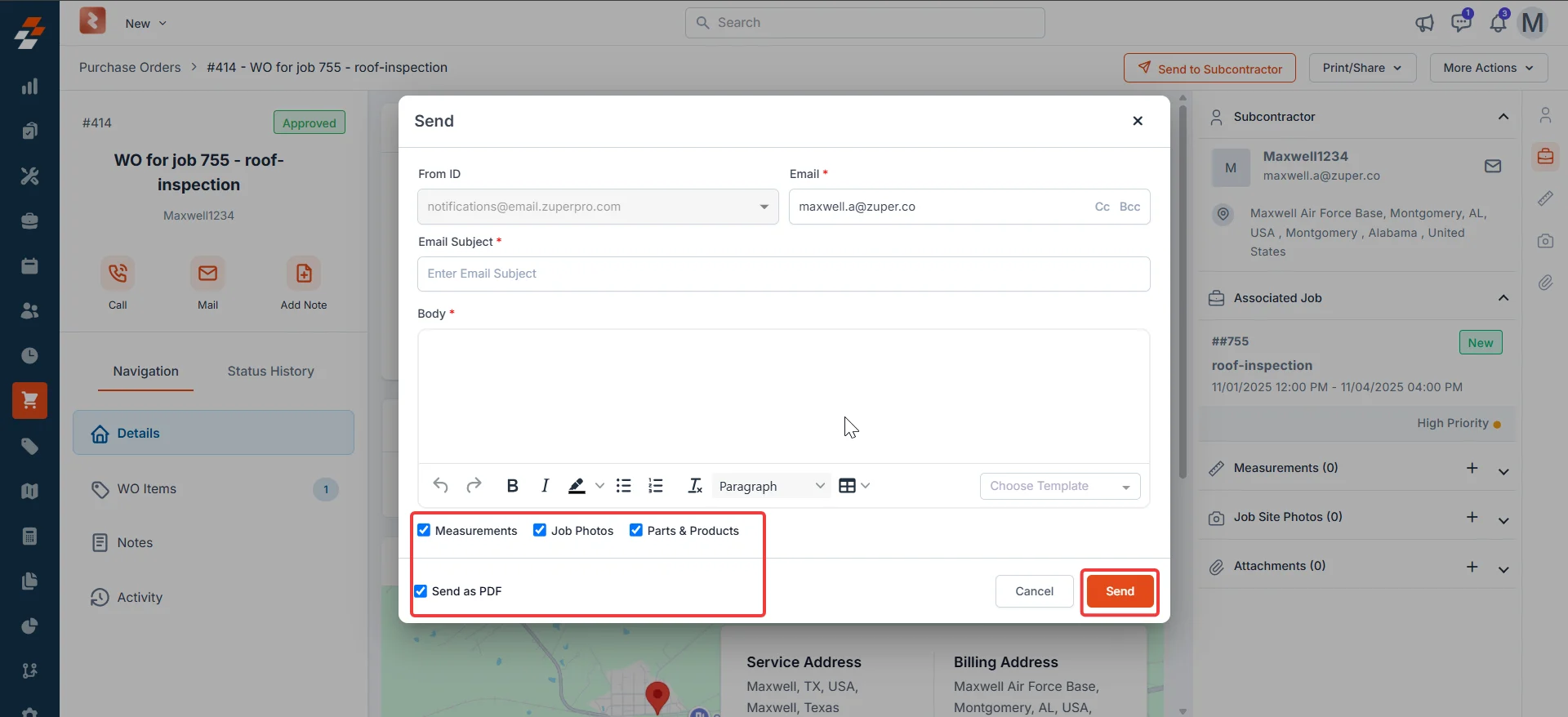
Task: Click Send to Subcontractor button
Action: [x=1209, y=68]
